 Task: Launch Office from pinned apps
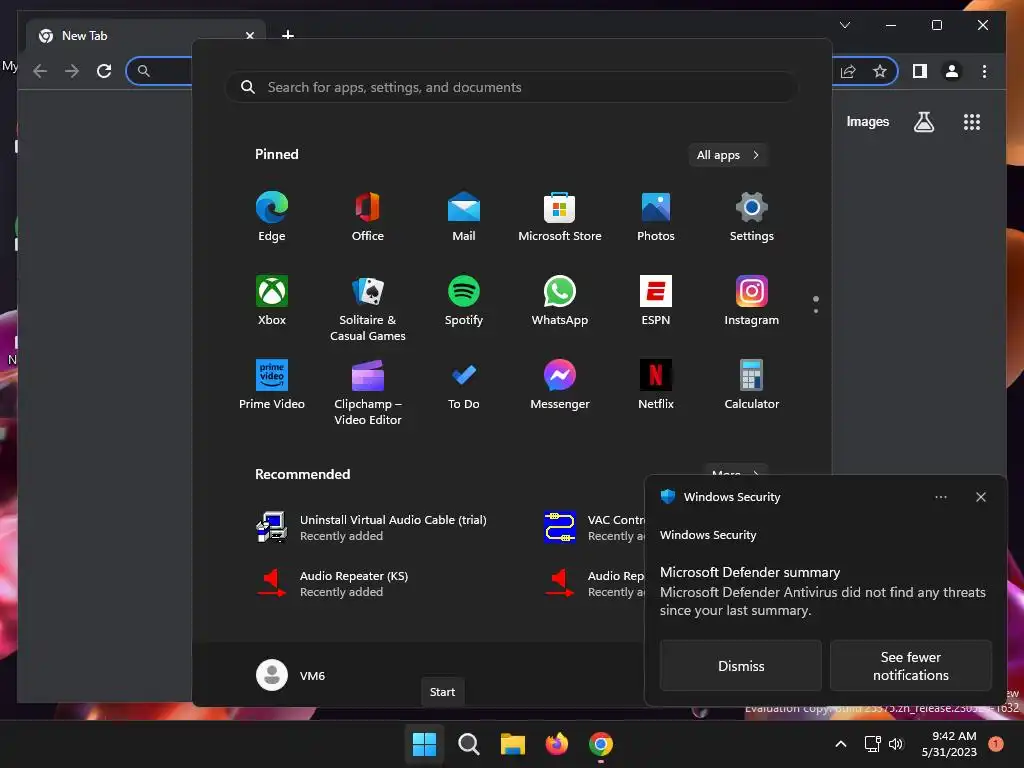(368, 217)
